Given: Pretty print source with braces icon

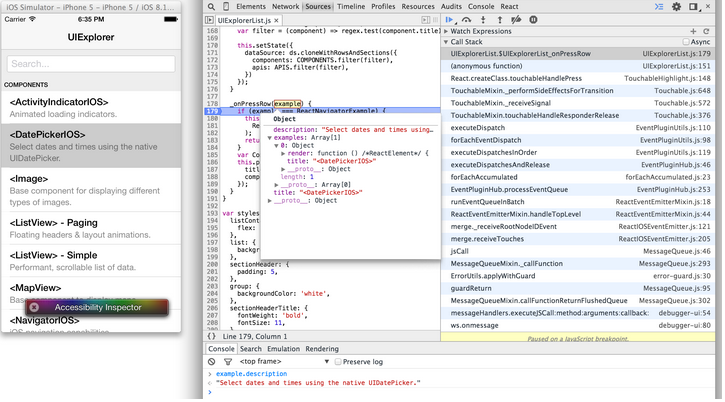Looking at the screenshot, I should click(x=213, y=338).
